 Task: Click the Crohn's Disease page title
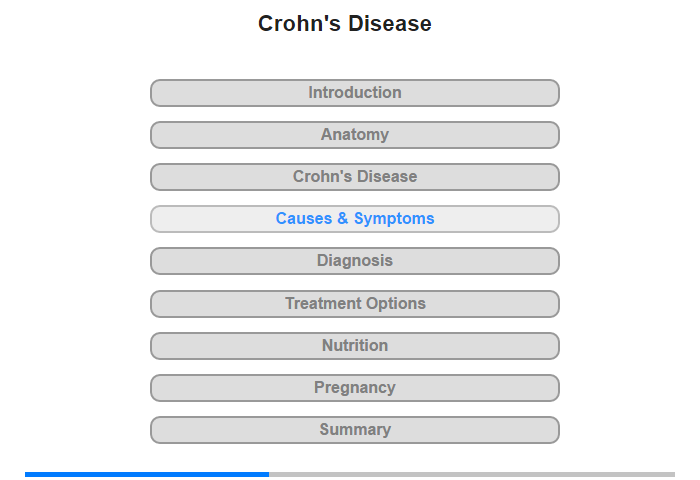[x=345, y=24]
